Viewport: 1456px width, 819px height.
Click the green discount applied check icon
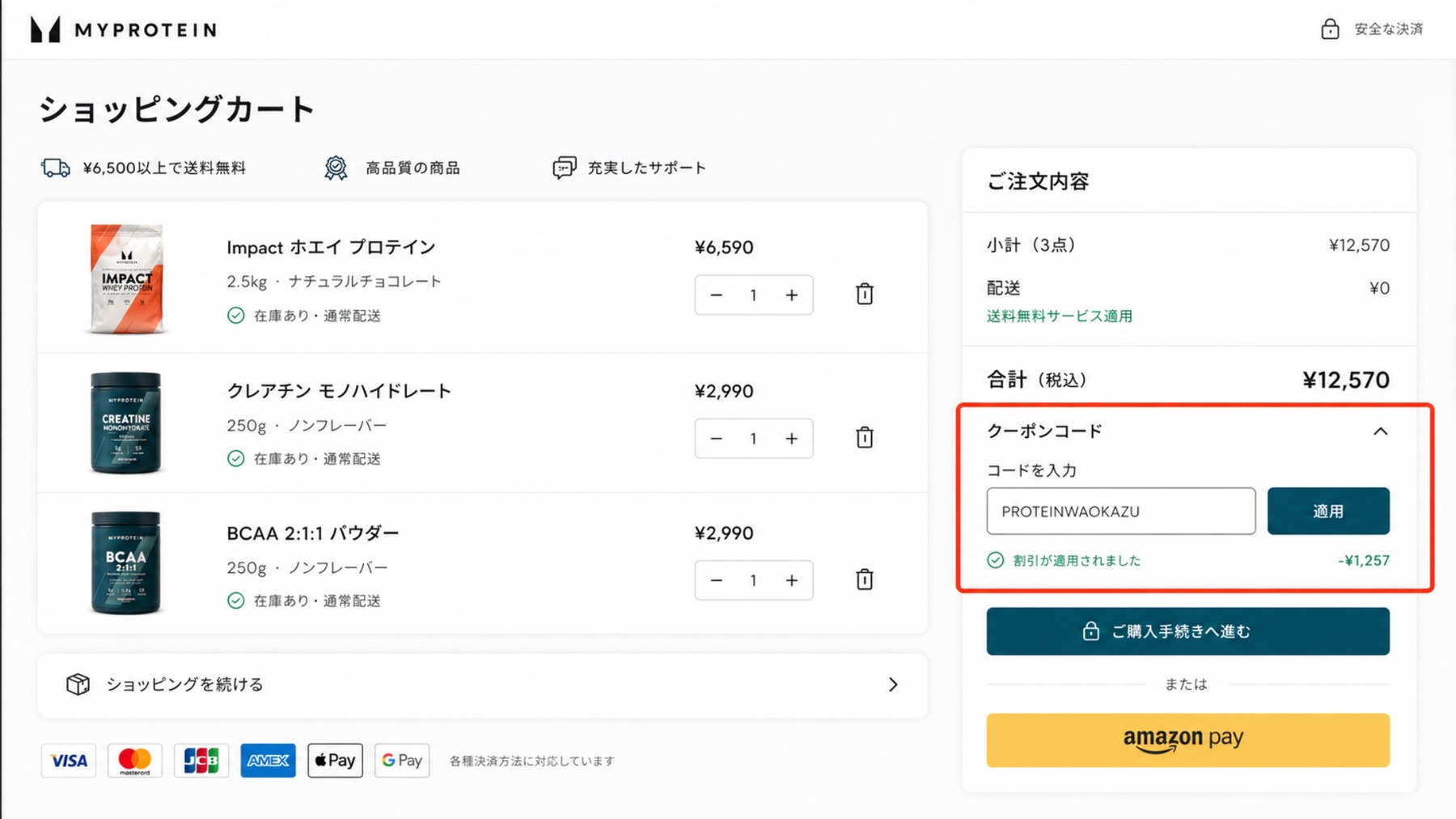tap(996, 560)
